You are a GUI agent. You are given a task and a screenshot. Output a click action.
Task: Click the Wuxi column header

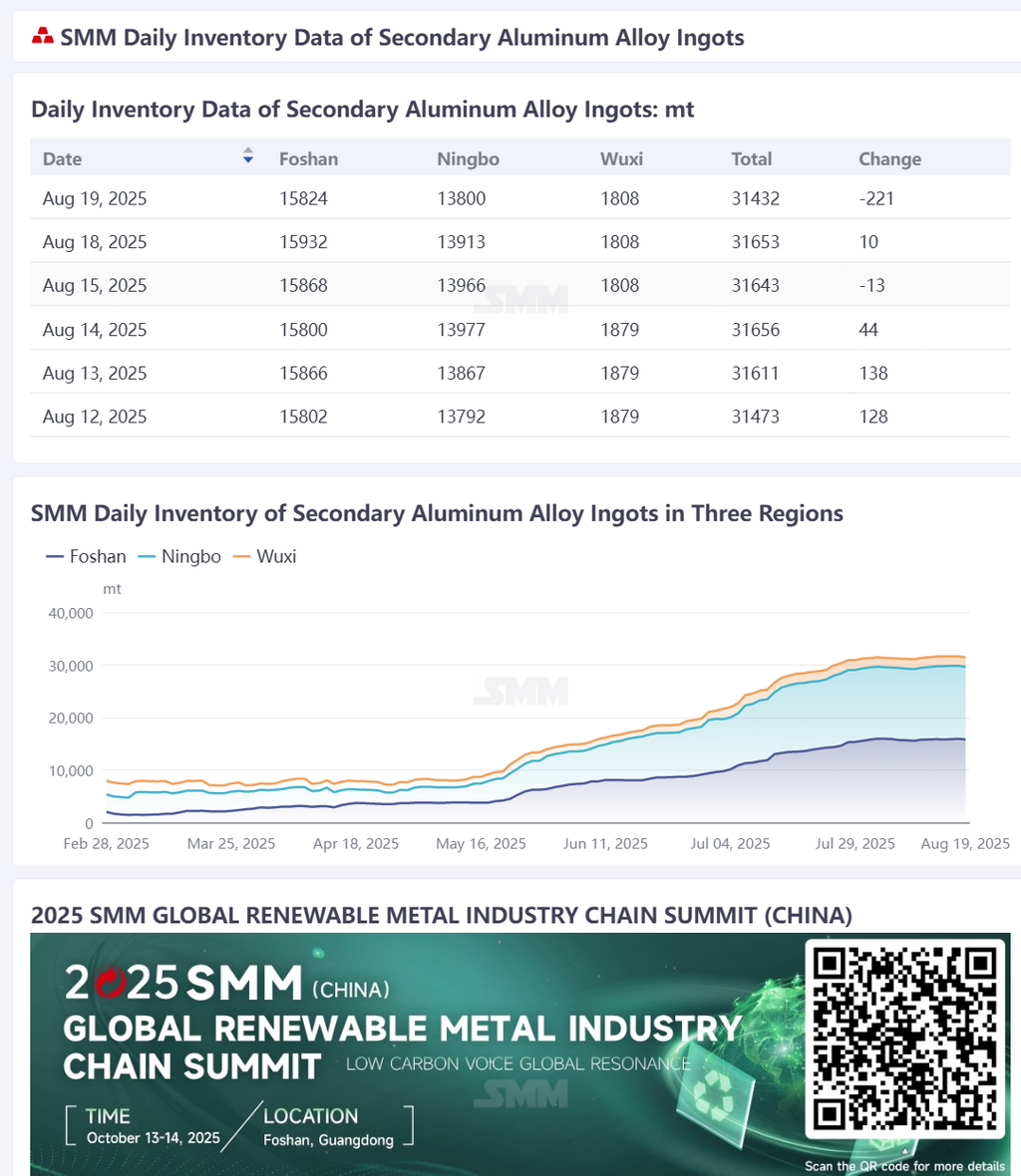(621, 159)
